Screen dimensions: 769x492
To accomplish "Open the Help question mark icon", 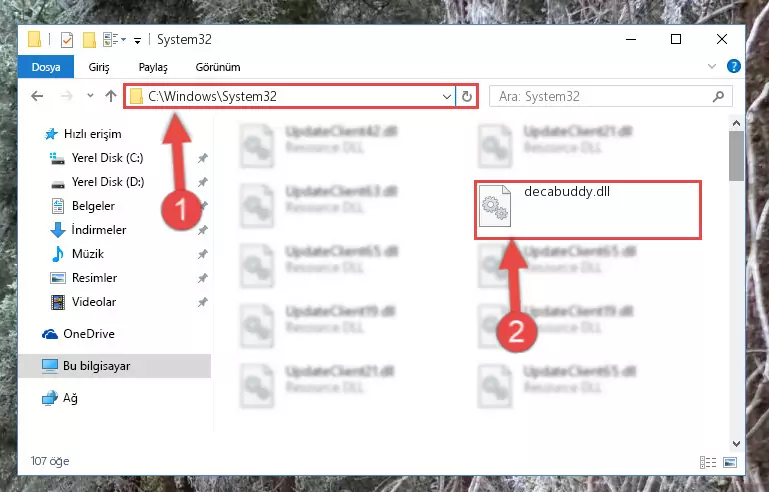I will click(734, 66).
